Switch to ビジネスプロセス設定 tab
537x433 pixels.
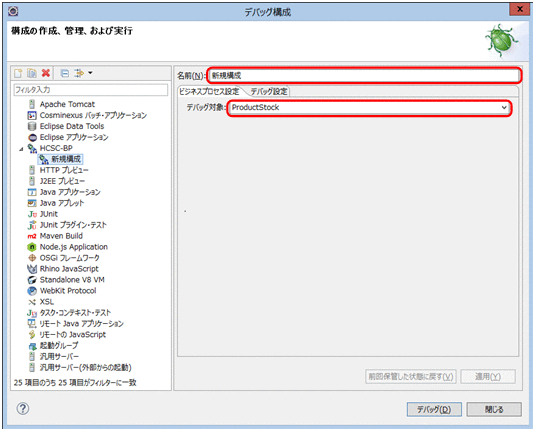[x=209, y=91]
